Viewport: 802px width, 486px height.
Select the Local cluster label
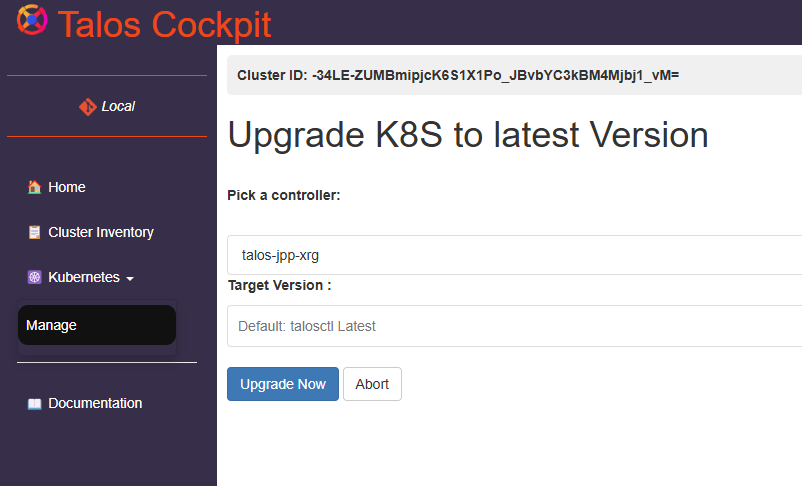coord(118,106)
